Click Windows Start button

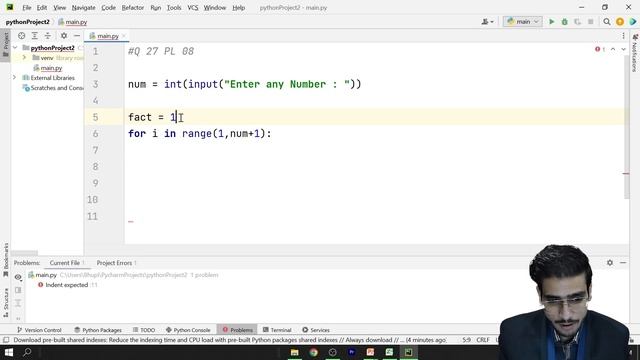9,352
